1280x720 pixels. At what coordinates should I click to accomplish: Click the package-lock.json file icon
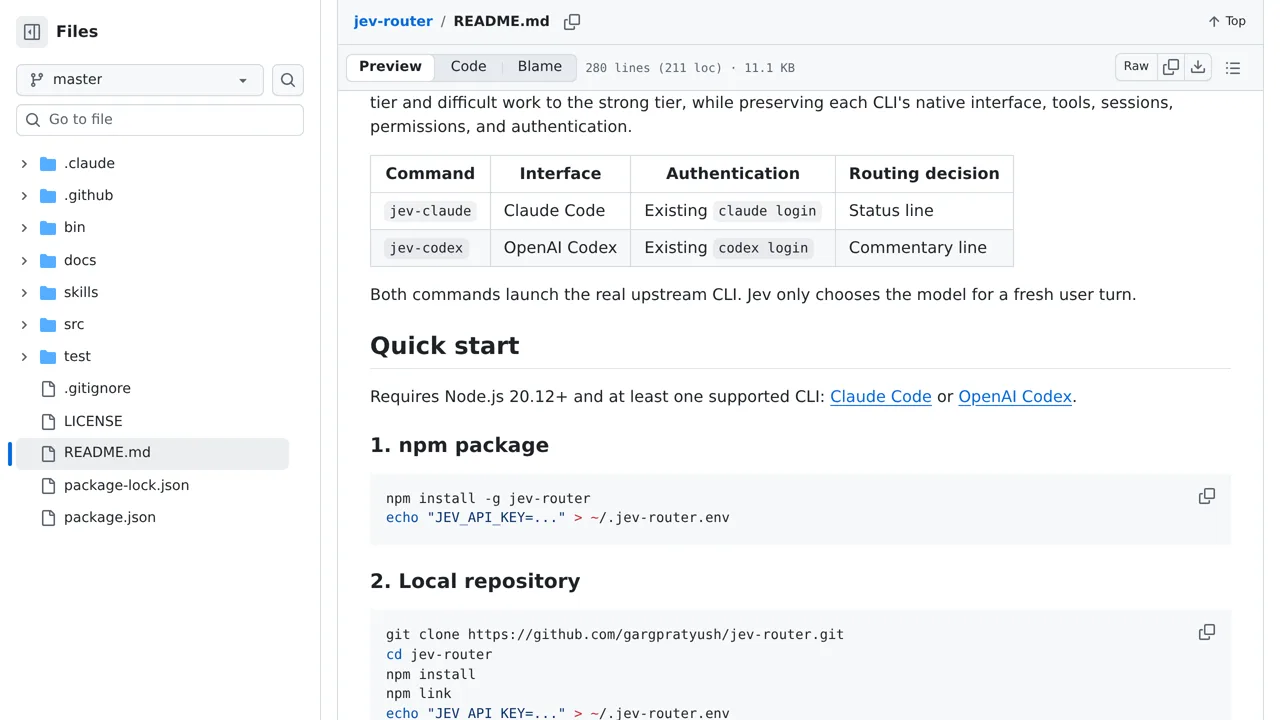tap(48, 486)
